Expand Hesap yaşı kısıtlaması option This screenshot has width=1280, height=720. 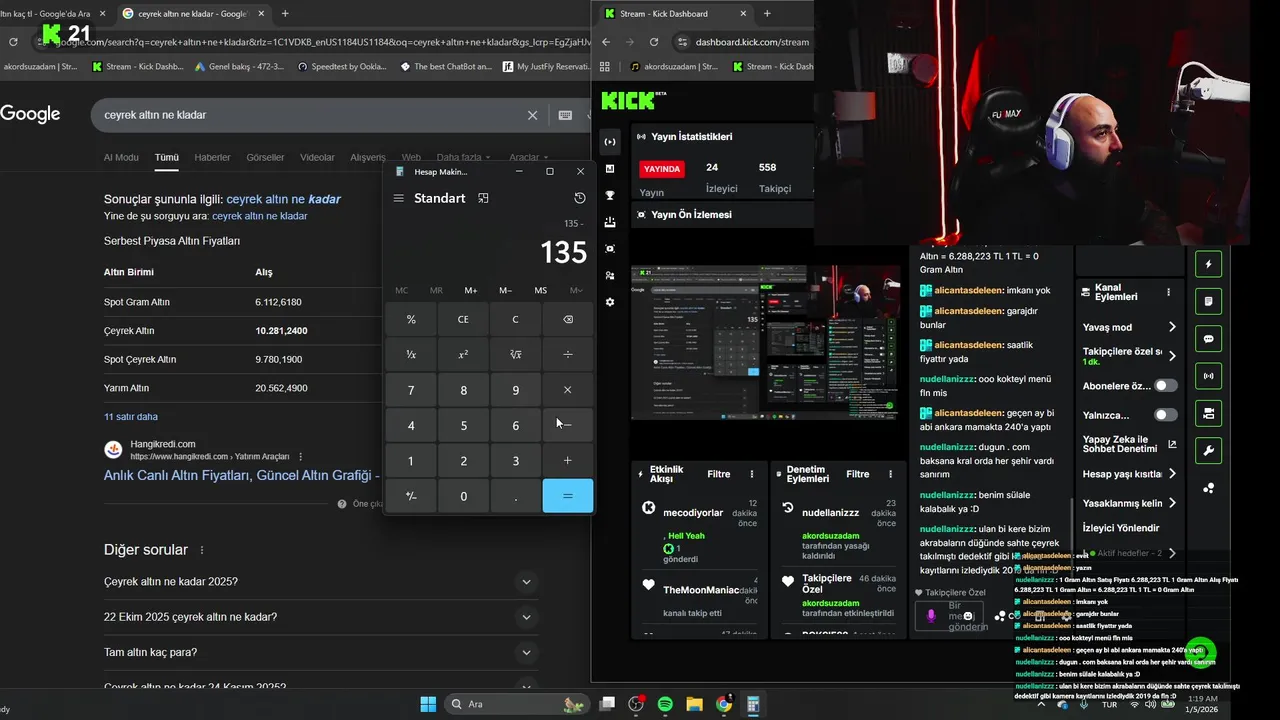click(x=1130, y=474)
